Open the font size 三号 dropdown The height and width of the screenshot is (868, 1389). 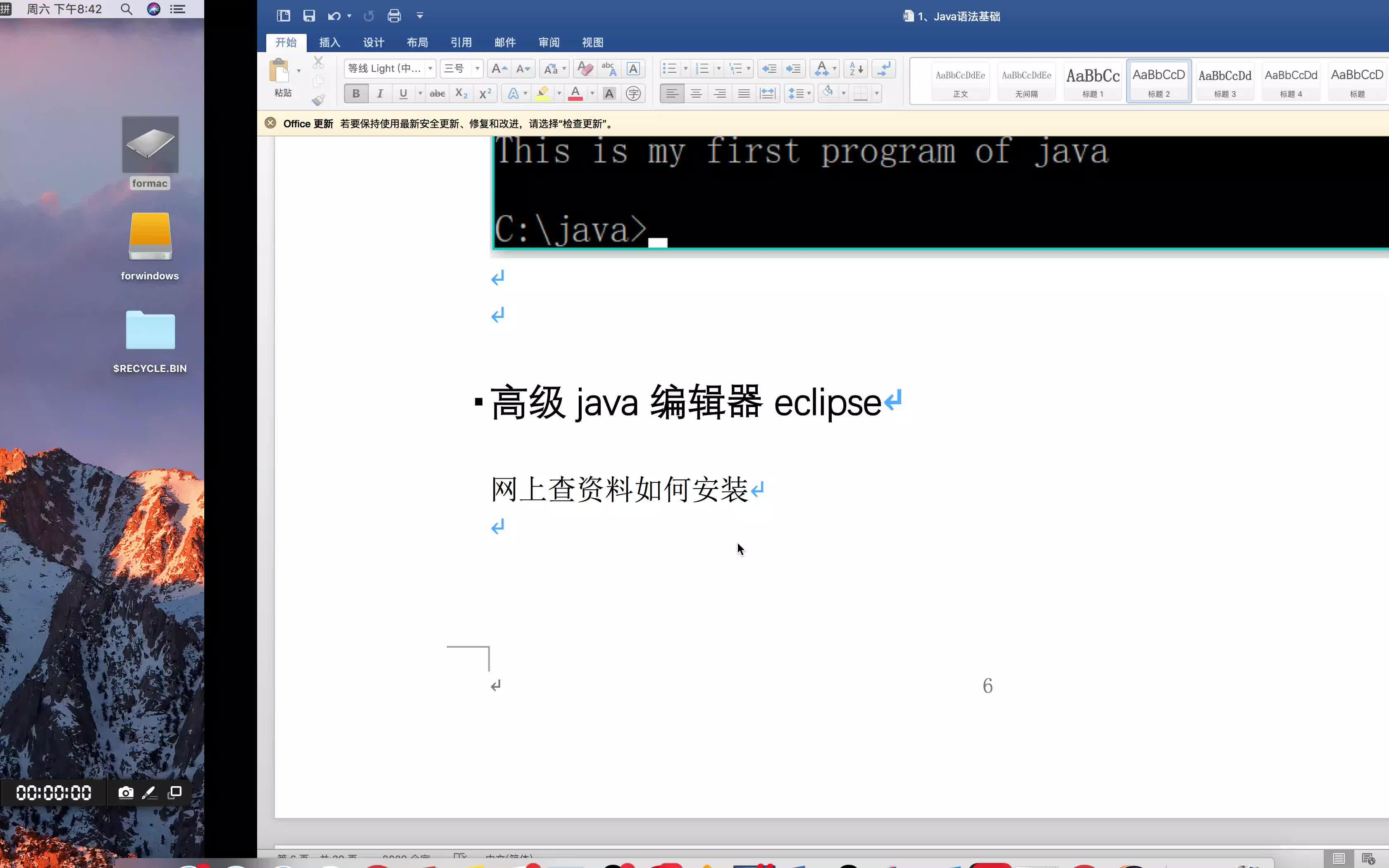pos(477,69)
